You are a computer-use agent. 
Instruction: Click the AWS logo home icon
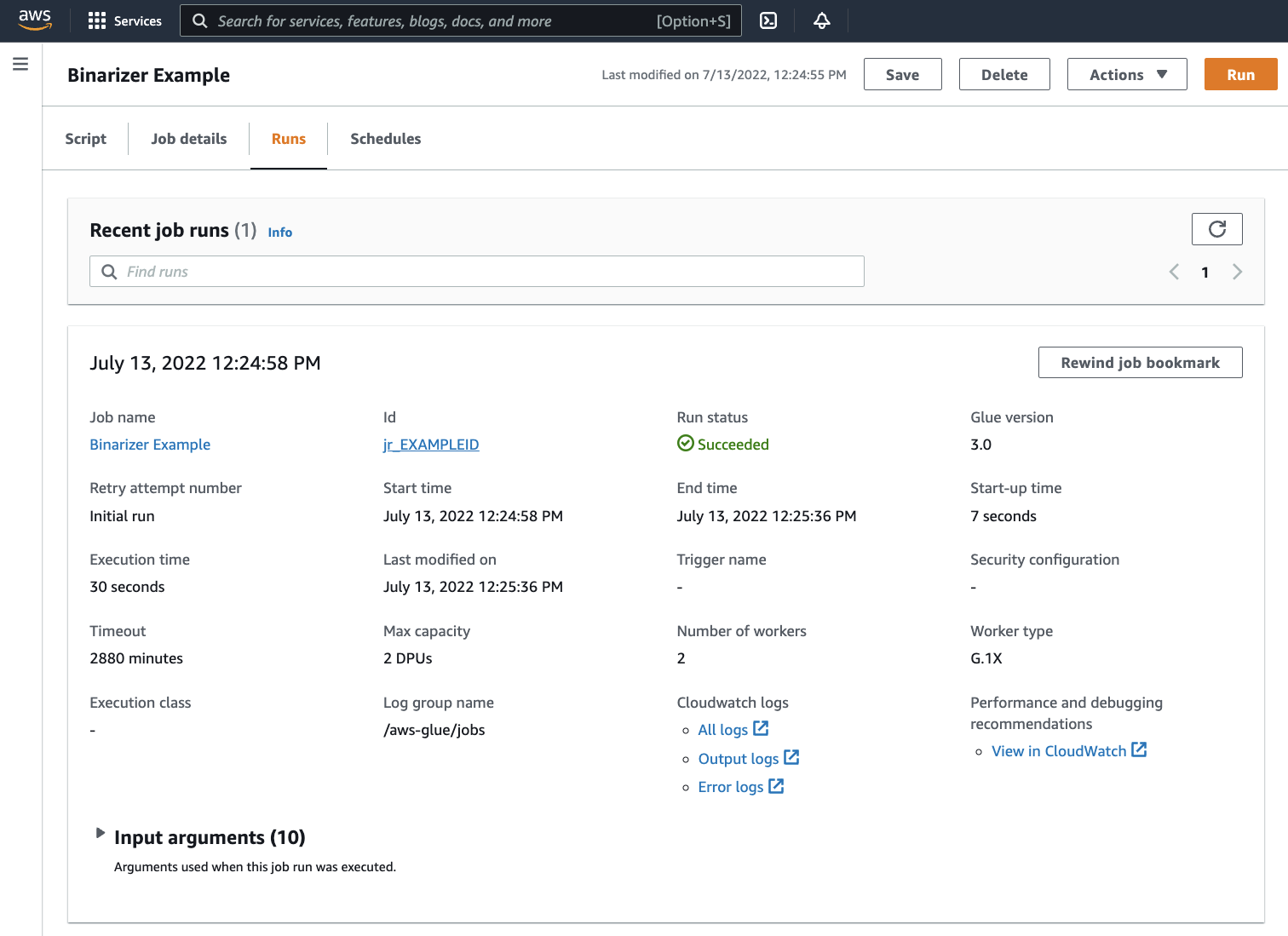35,20
